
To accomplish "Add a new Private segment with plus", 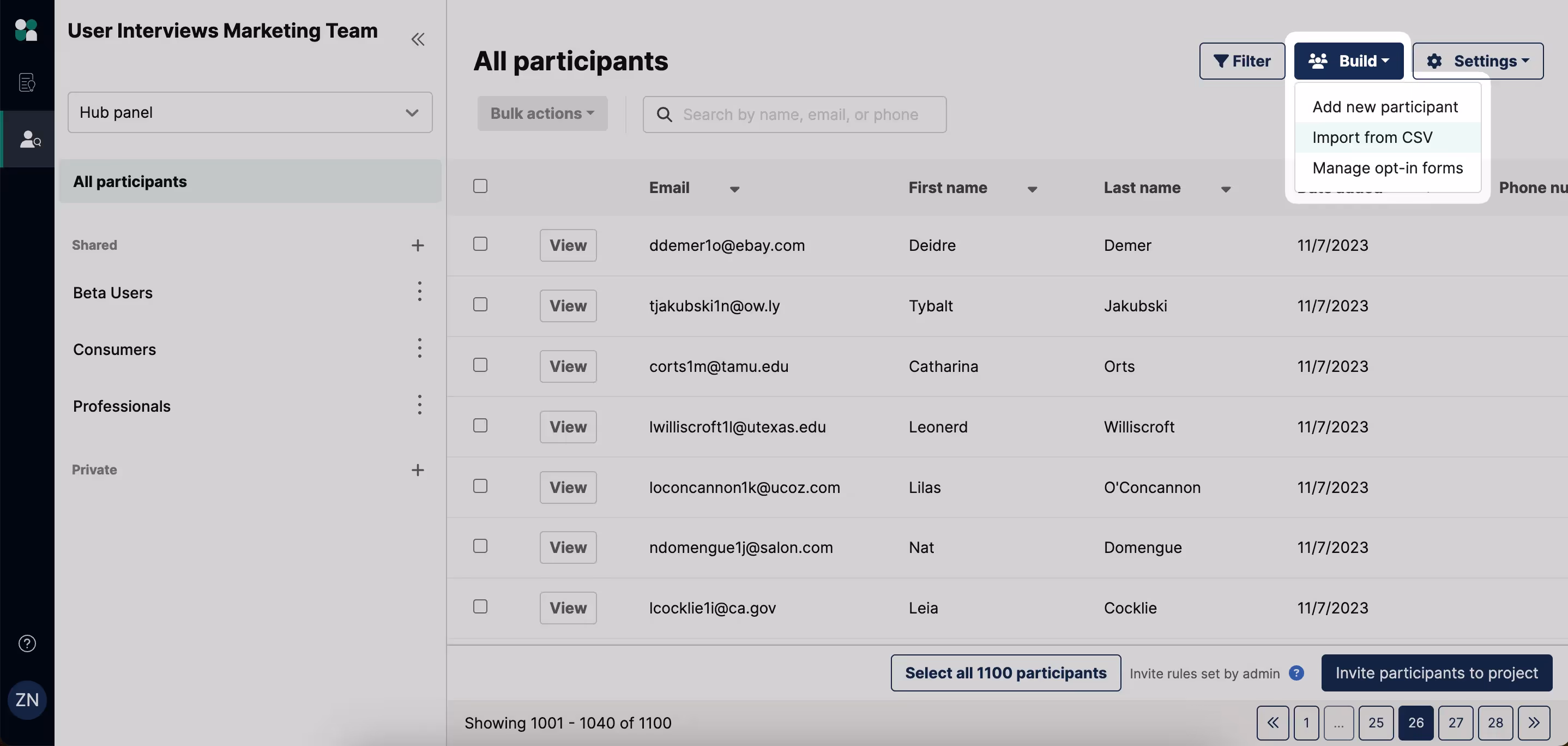I will coord(418,470).
